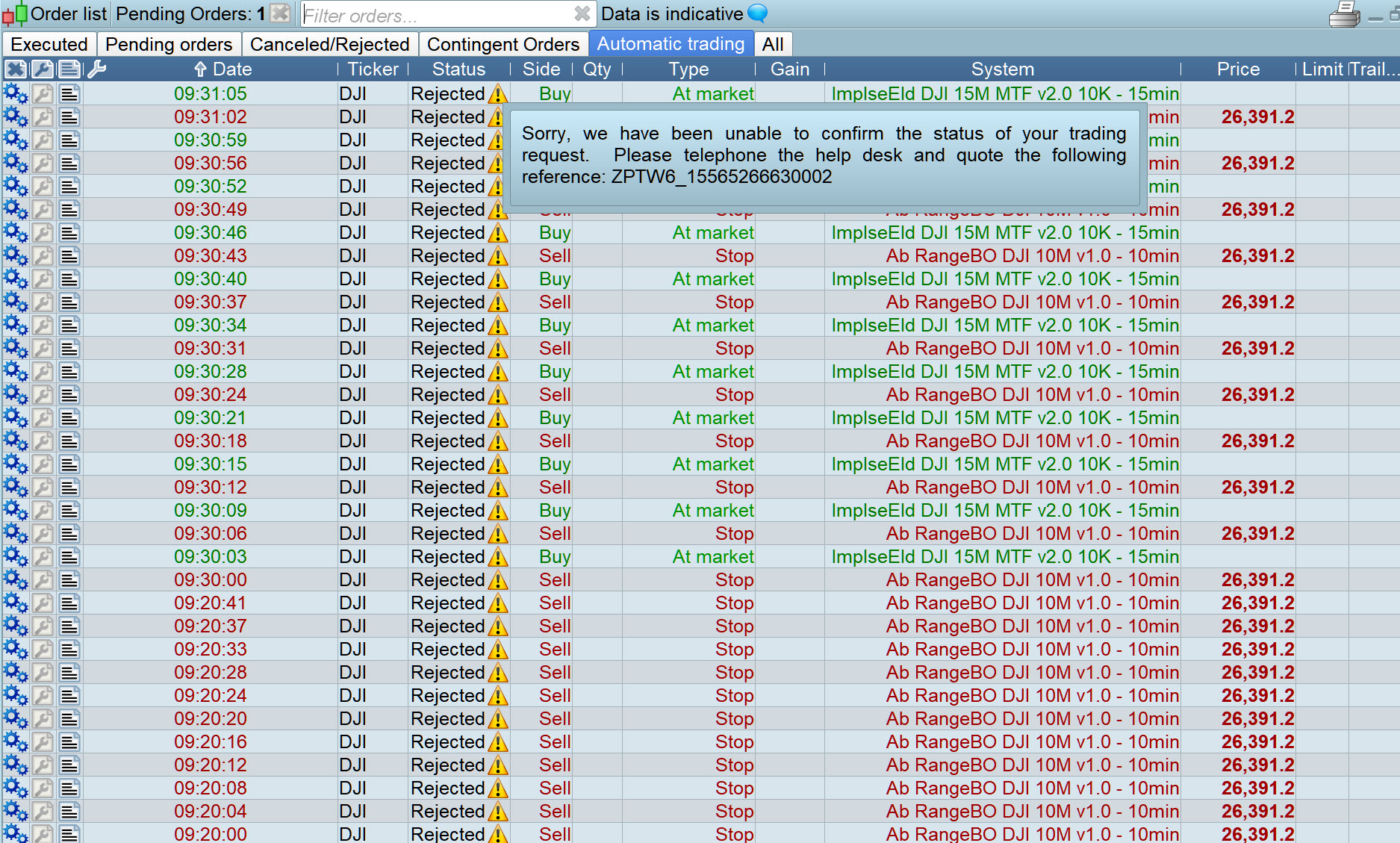The width and height of the screenshot is (1400, 843).
Task: Click the wrench icon for the 09:30:24 order
Action: pos(43,395)
